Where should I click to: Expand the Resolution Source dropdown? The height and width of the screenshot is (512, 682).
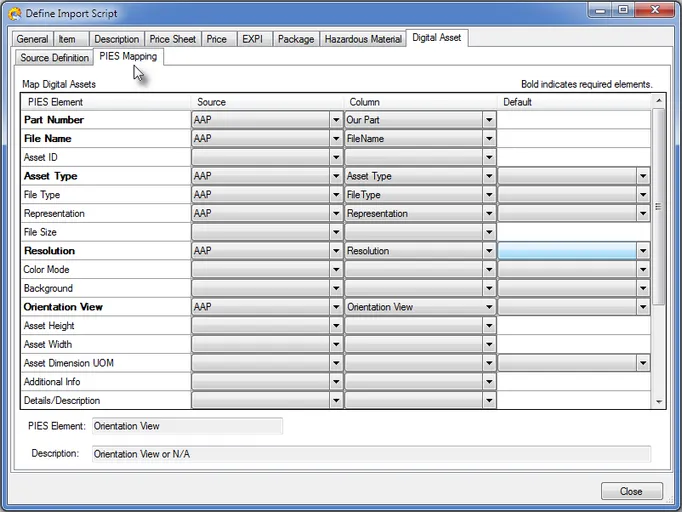point(336,251)
